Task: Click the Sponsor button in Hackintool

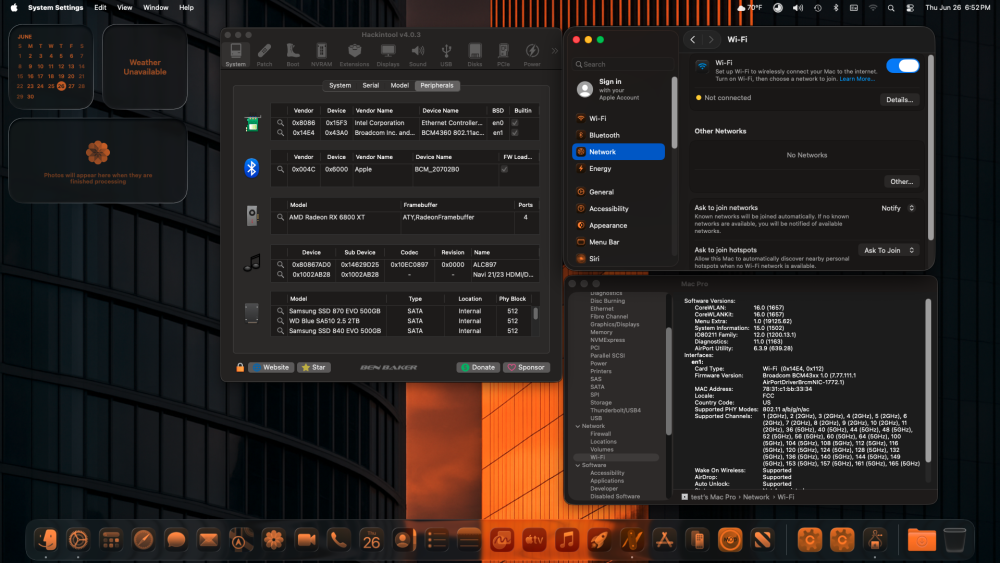Action: point(526,367)
